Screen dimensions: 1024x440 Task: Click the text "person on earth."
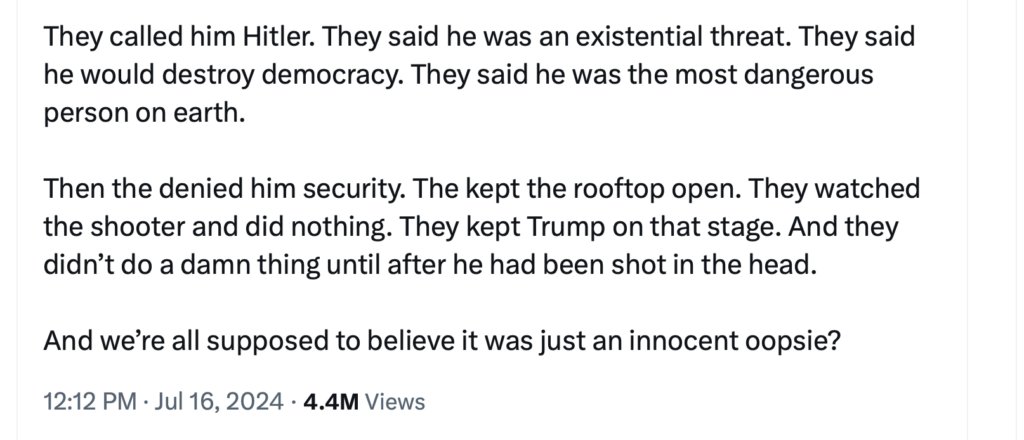[x=144, y=111]
